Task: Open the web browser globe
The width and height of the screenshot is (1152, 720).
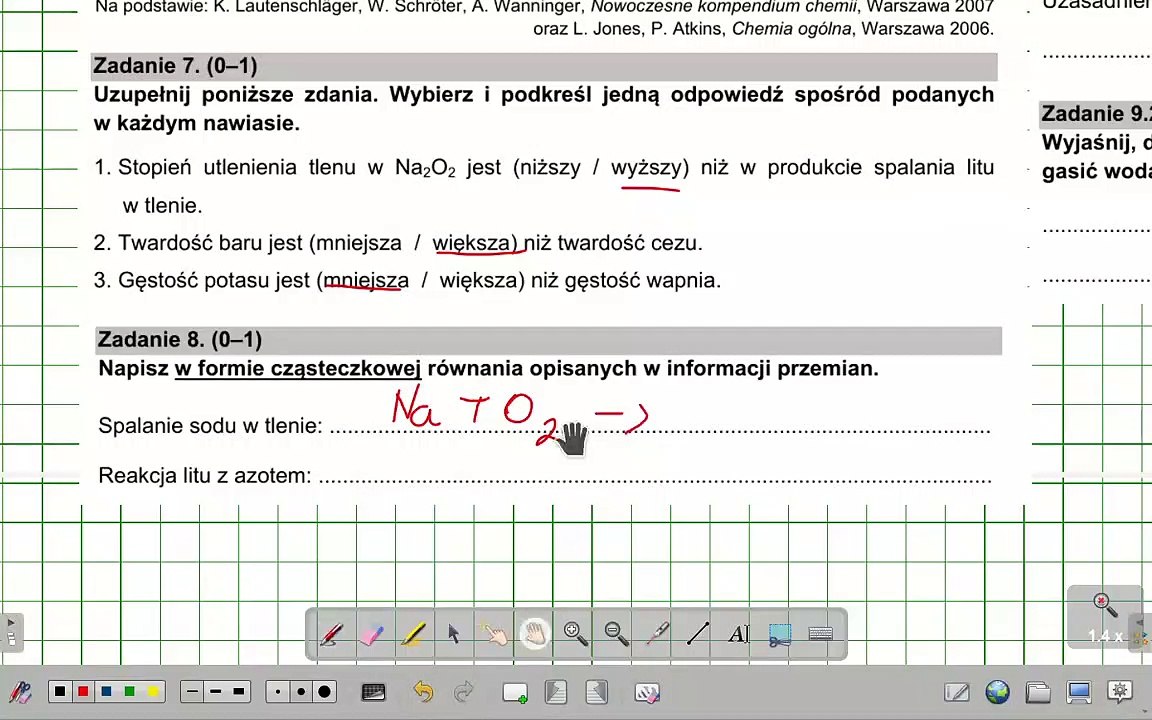Action: coord(997,691)
